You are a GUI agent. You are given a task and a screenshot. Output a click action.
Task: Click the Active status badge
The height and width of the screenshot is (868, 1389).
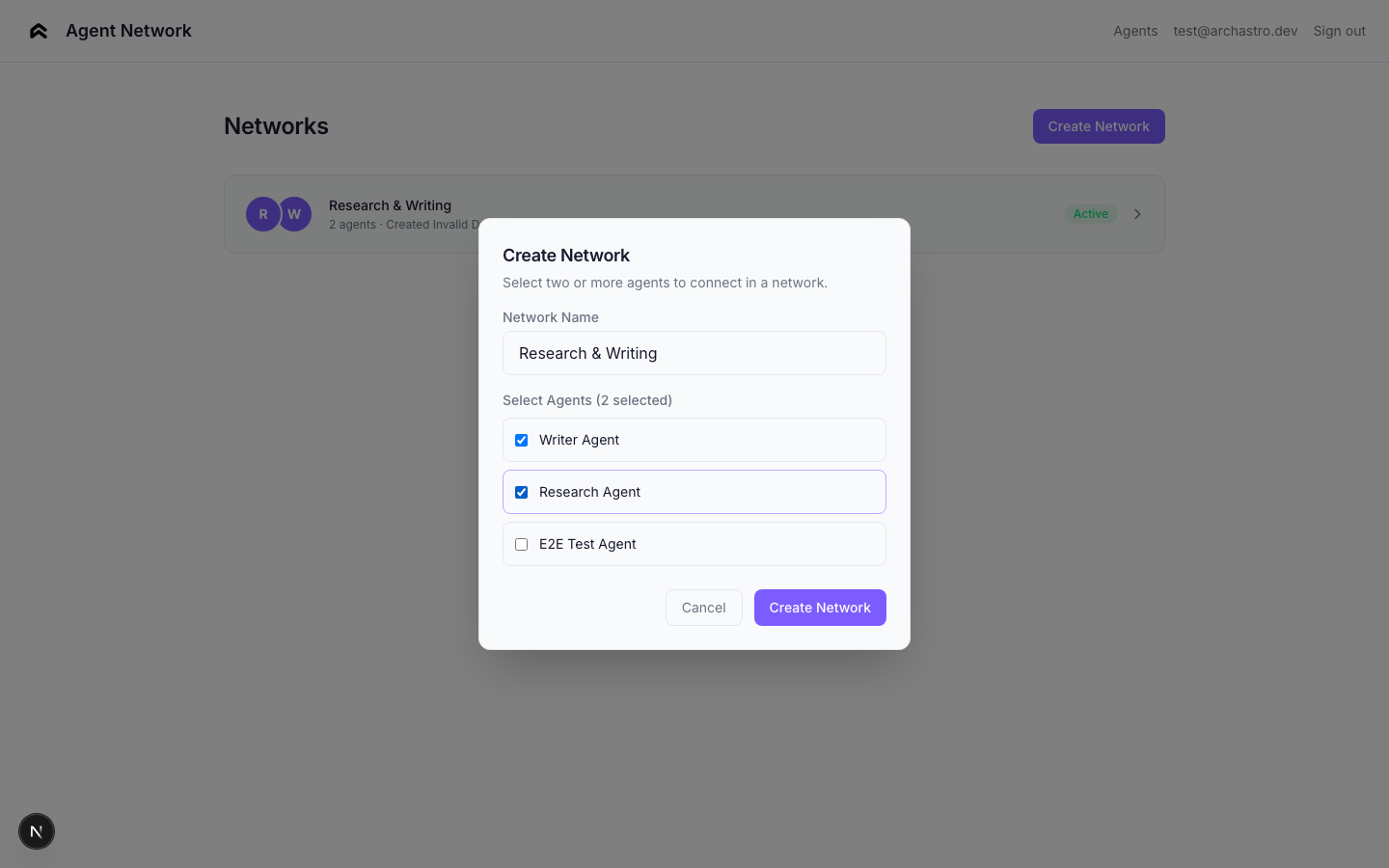click(x=1090, y=214)
